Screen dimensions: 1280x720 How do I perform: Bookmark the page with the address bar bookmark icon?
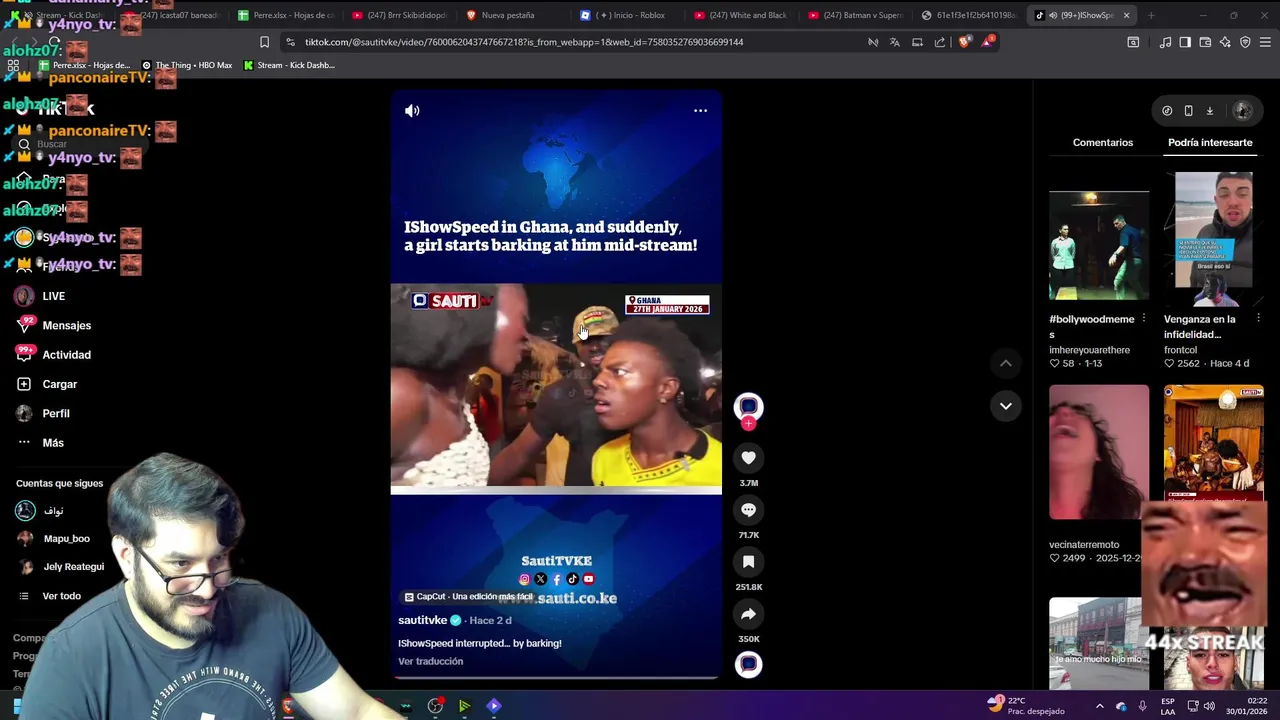pos(264,42)
